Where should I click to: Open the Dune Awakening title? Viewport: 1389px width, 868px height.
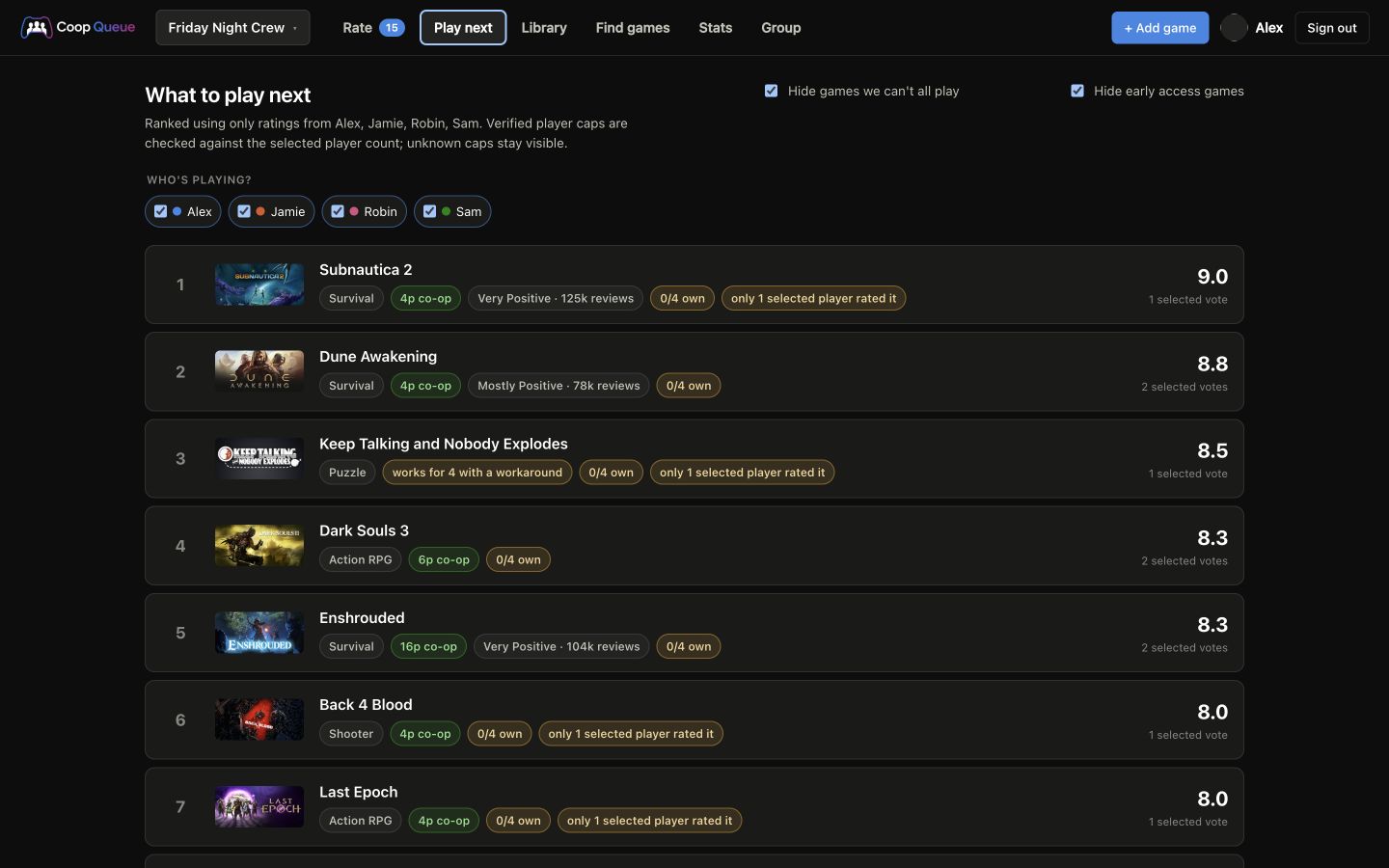pos(378,356)
